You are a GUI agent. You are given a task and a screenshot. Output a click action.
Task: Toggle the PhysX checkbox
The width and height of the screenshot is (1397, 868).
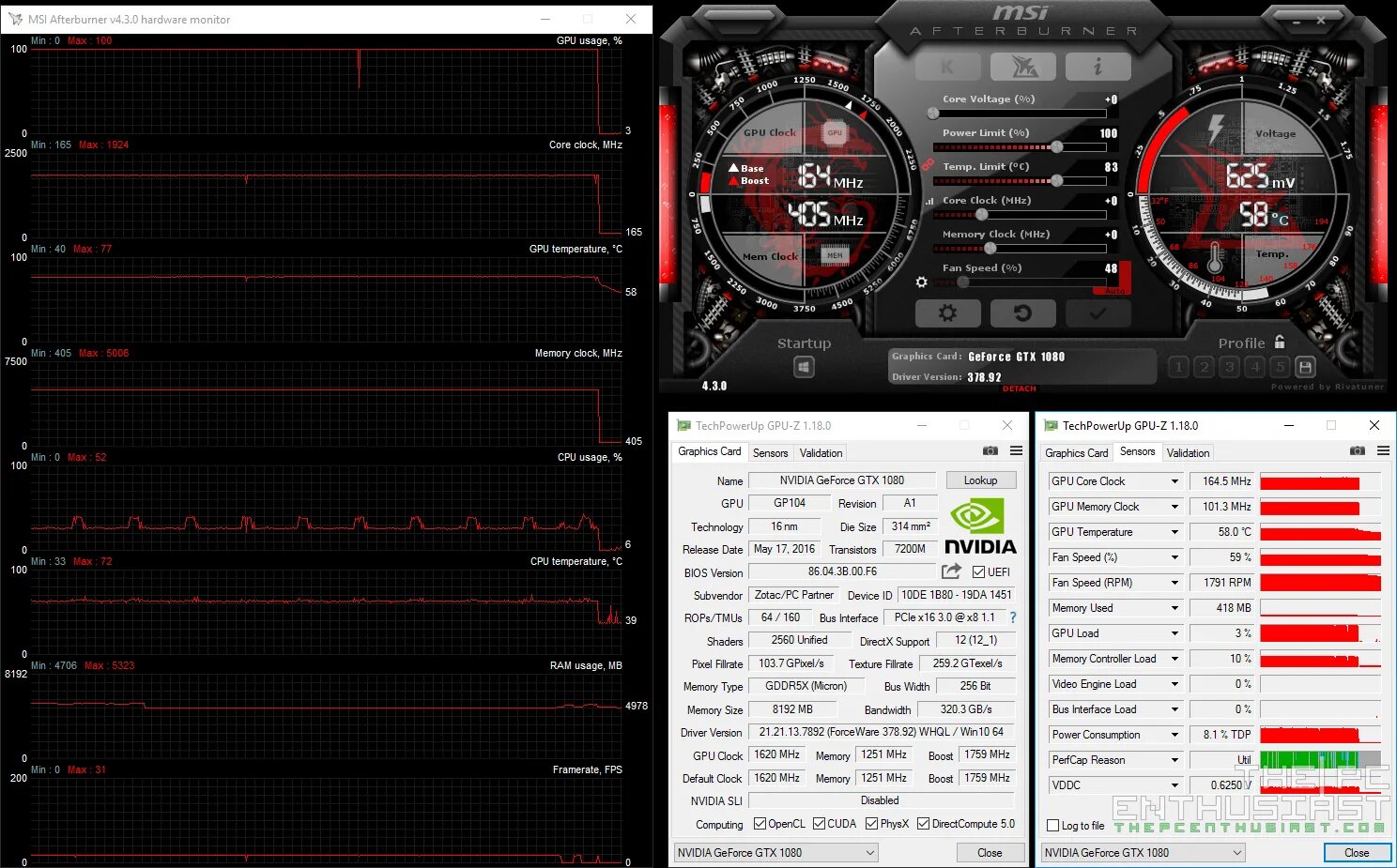coord(871,824)
